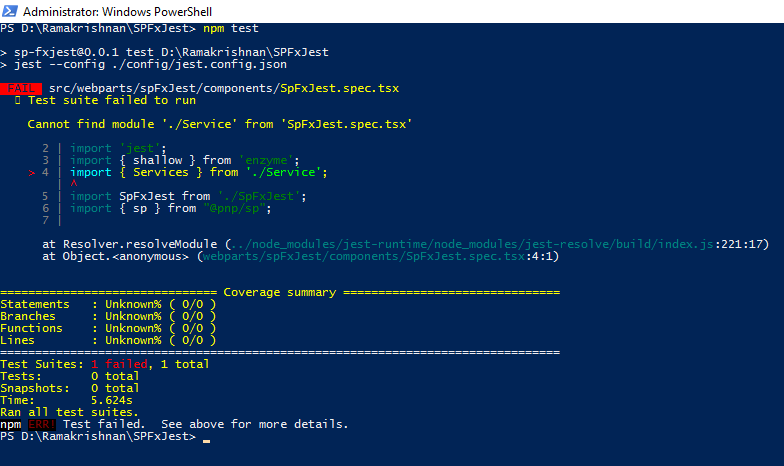Click the jest-resolve index.js stack trace path
The width and height of the screenshot is (784, 466).
[x=472, y=244]
